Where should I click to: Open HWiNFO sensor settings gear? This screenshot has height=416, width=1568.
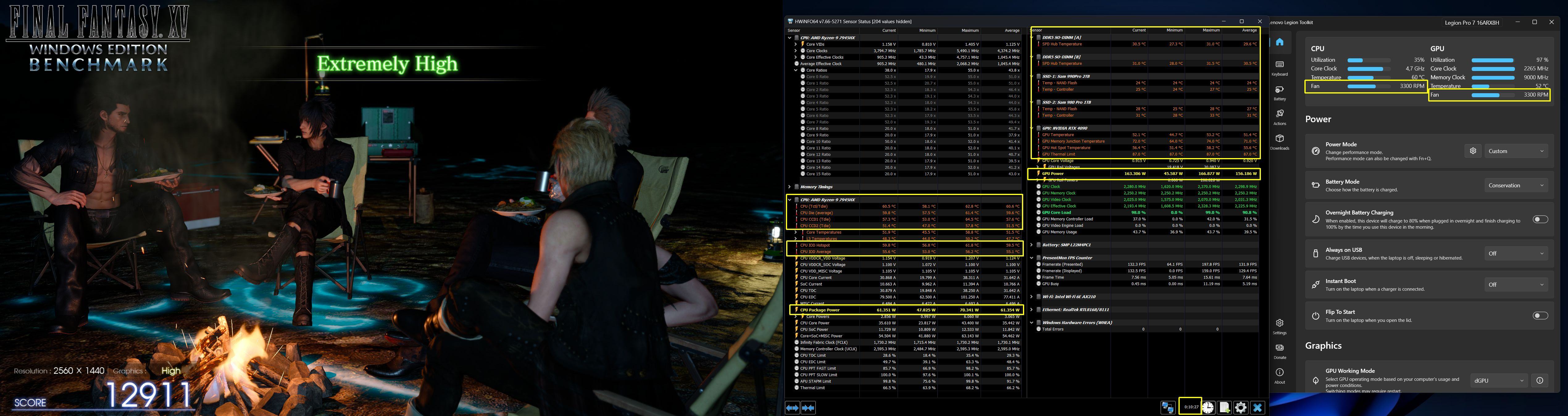pyautogui.click(x=1241, y=407)
